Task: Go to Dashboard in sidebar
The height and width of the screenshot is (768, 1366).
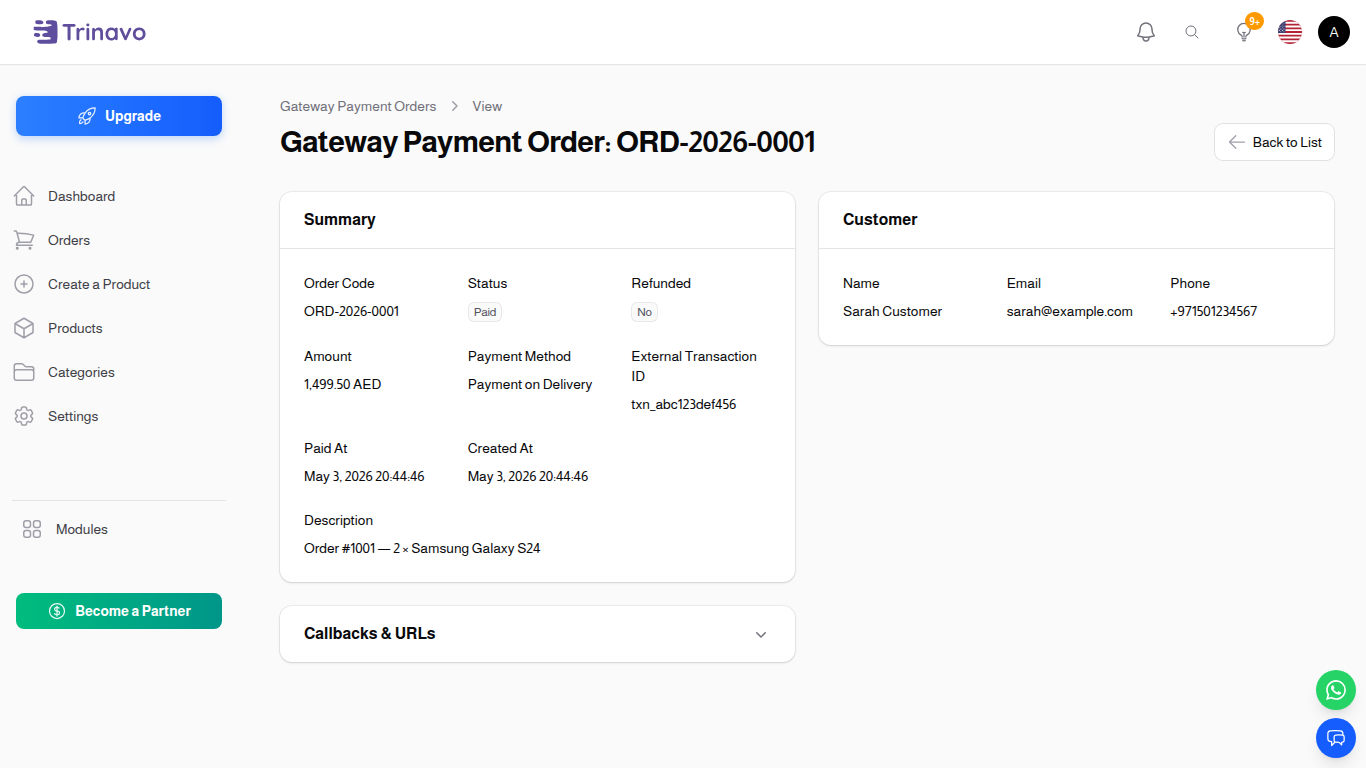Action: click(81, 196)
